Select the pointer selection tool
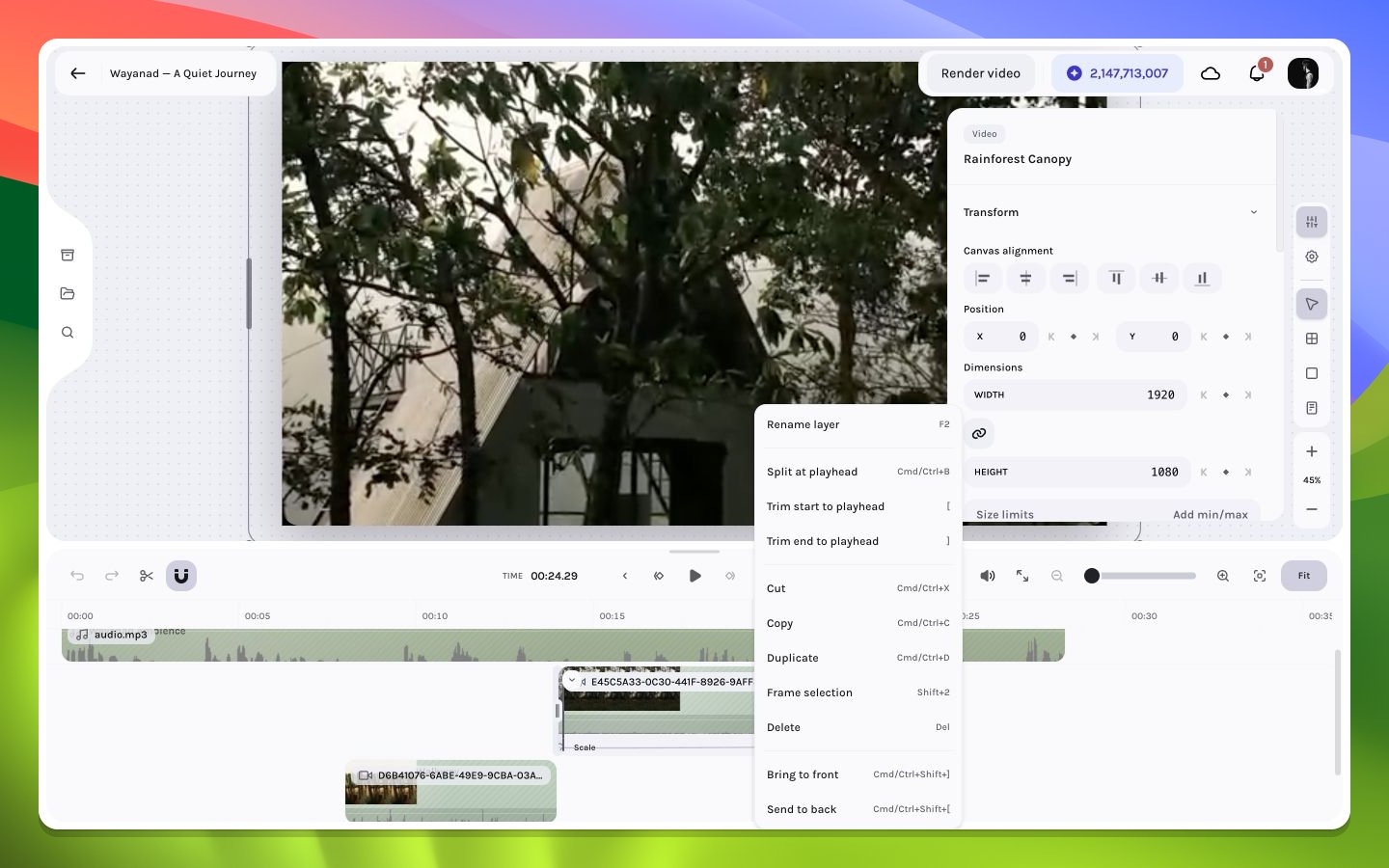Viewport: 1389px width, 868px height. 1312,305
